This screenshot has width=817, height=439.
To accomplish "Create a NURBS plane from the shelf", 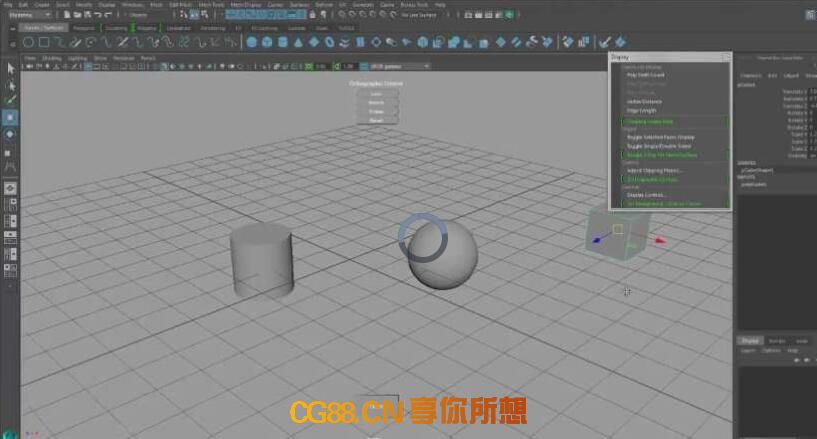I will point(314,42).
